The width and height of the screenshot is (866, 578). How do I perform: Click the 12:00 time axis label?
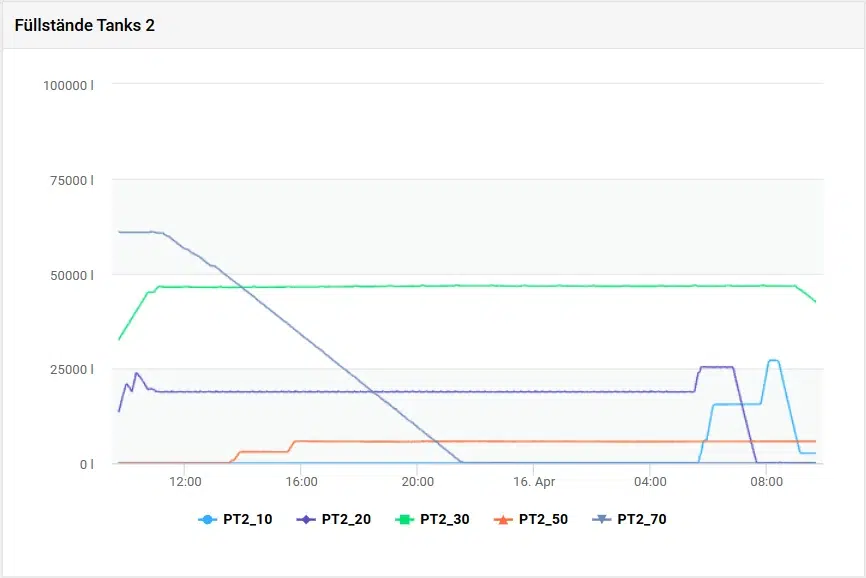point(185,481)
